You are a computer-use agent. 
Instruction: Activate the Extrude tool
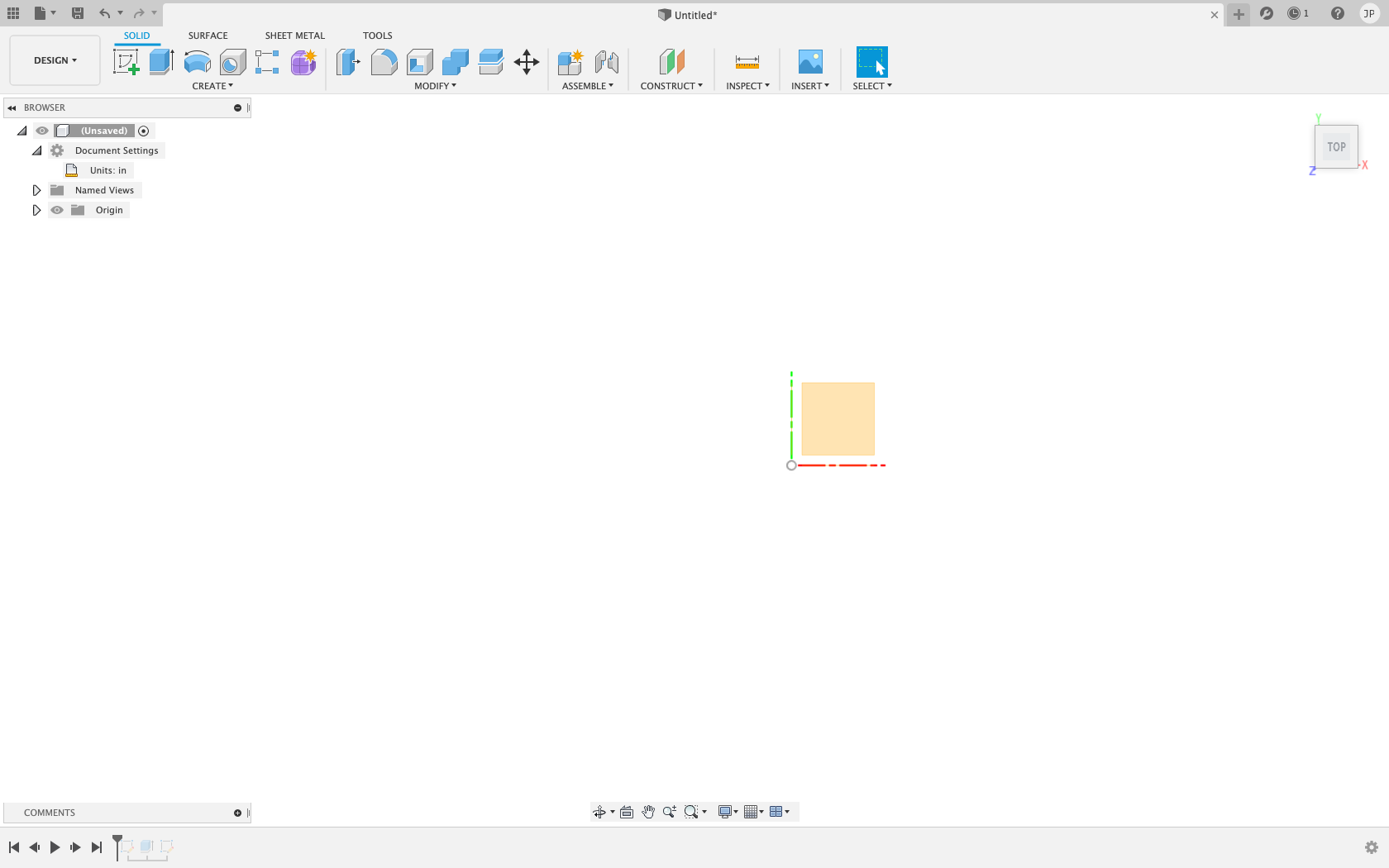click(x=161, y=62)
